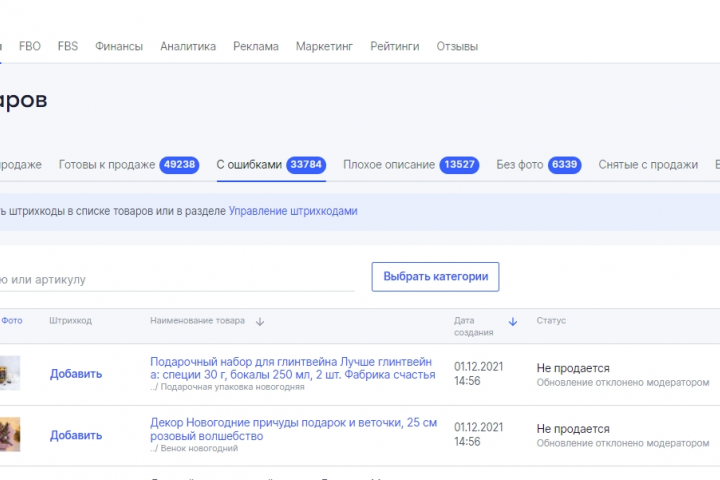
Task: Click the creation date sort arrow
Action: [x=513, y=322]
